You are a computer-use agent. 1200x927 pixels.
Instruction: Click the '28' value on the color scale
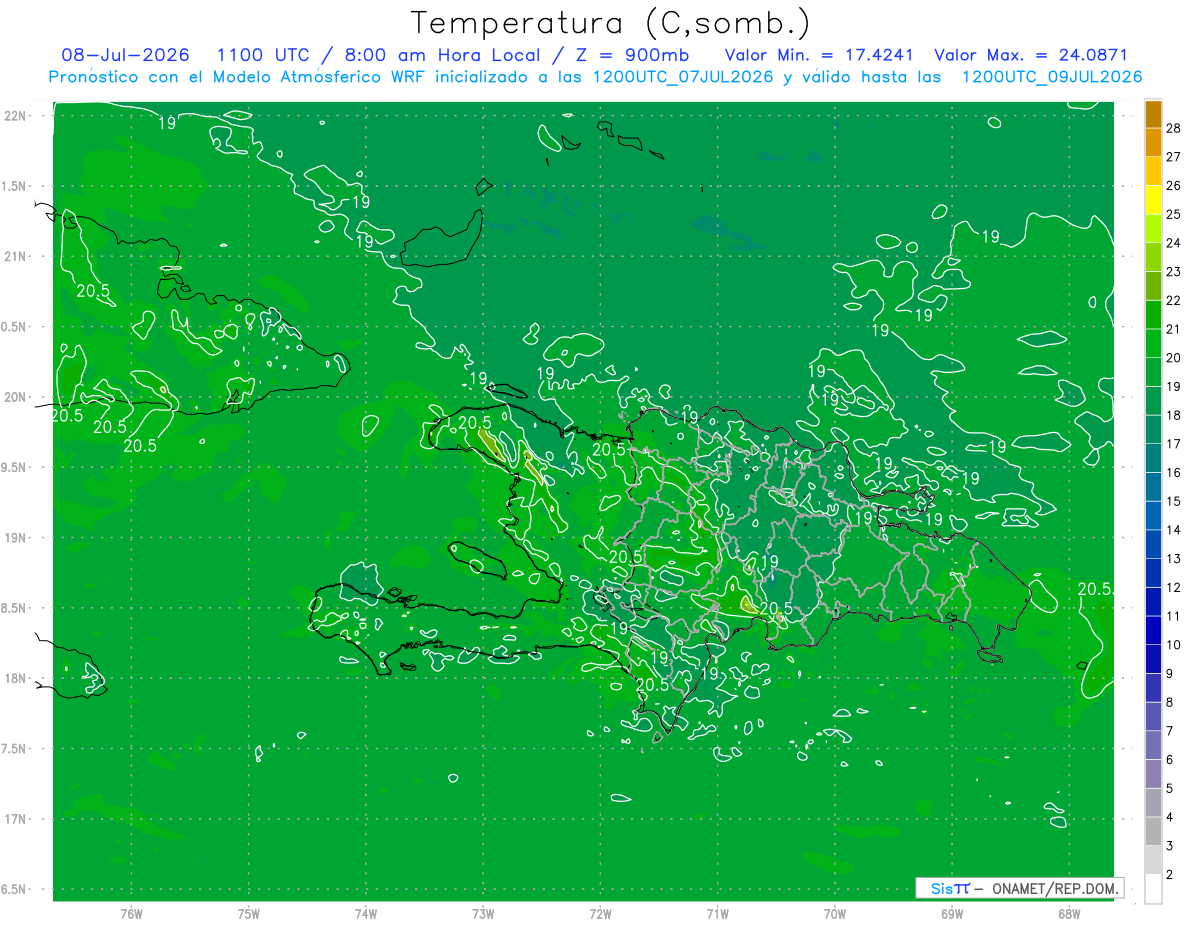pyautogui.click(x=1173, y=128)
